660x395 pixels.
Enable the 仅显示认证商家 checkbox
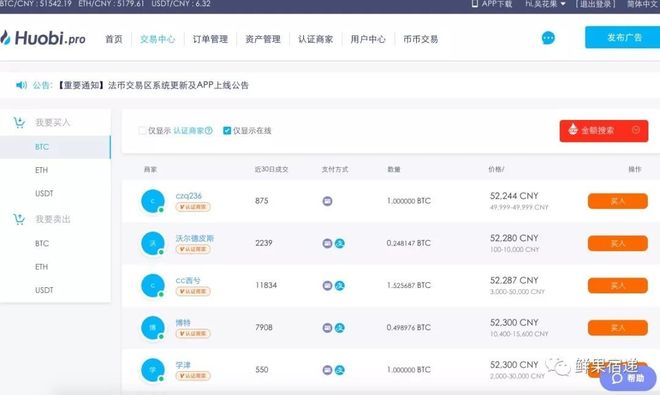point(142,131)
